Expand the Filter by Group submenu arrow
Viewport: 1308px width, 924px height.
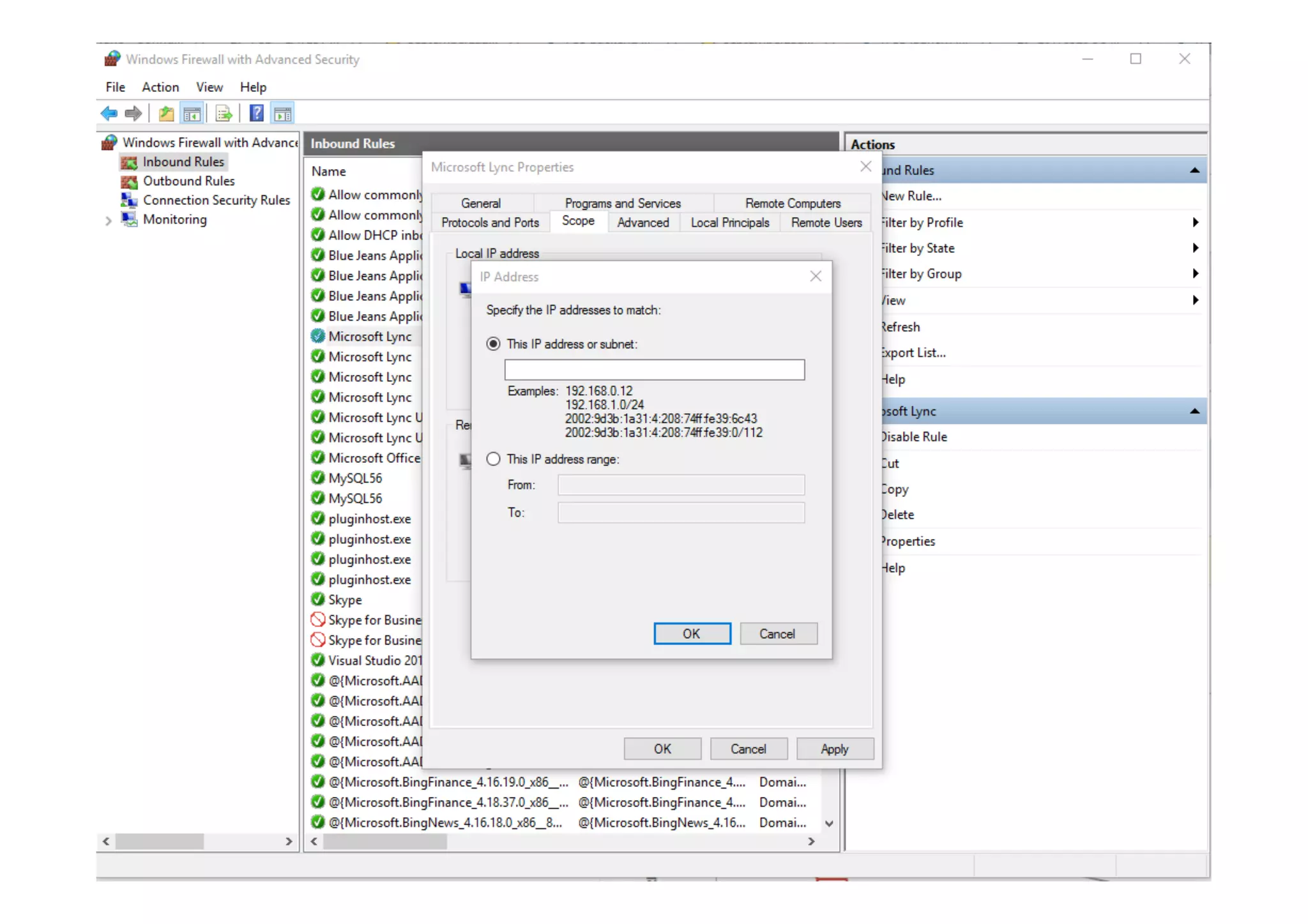click(x=1195, y=274)
